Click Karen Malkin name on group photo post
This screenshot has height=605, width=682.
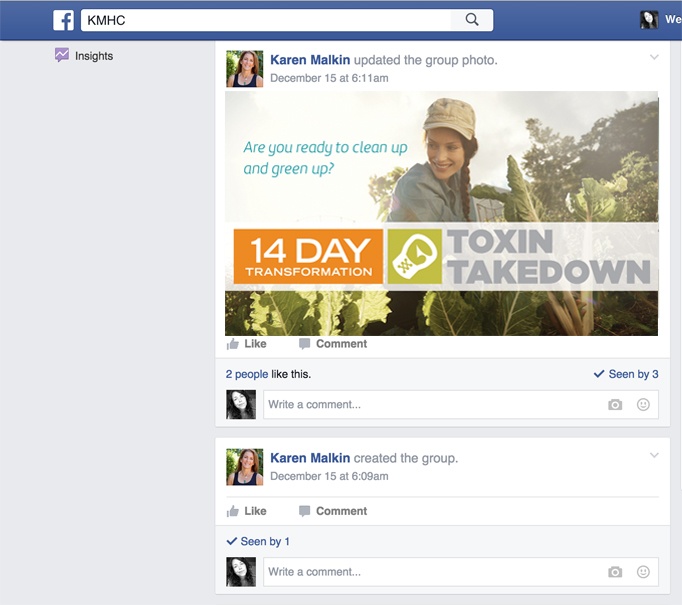pos(310,60)
